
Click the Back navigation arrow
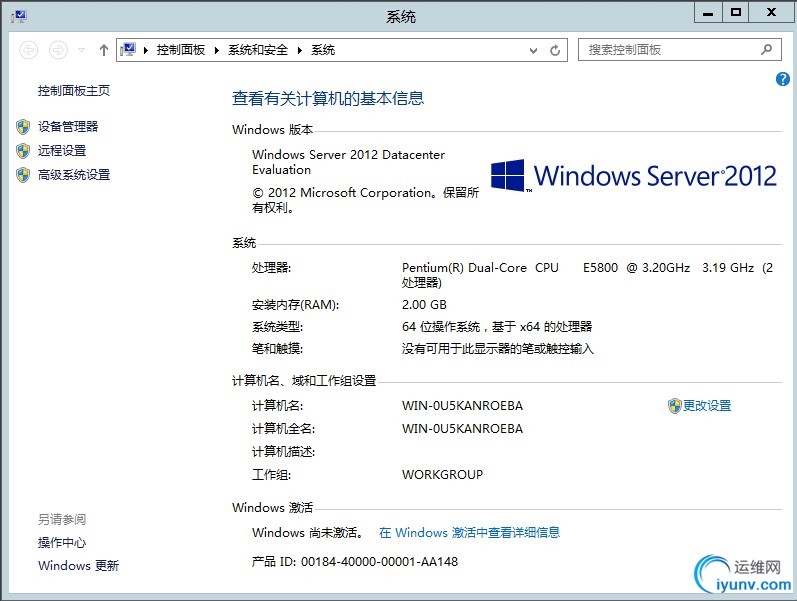28,50
